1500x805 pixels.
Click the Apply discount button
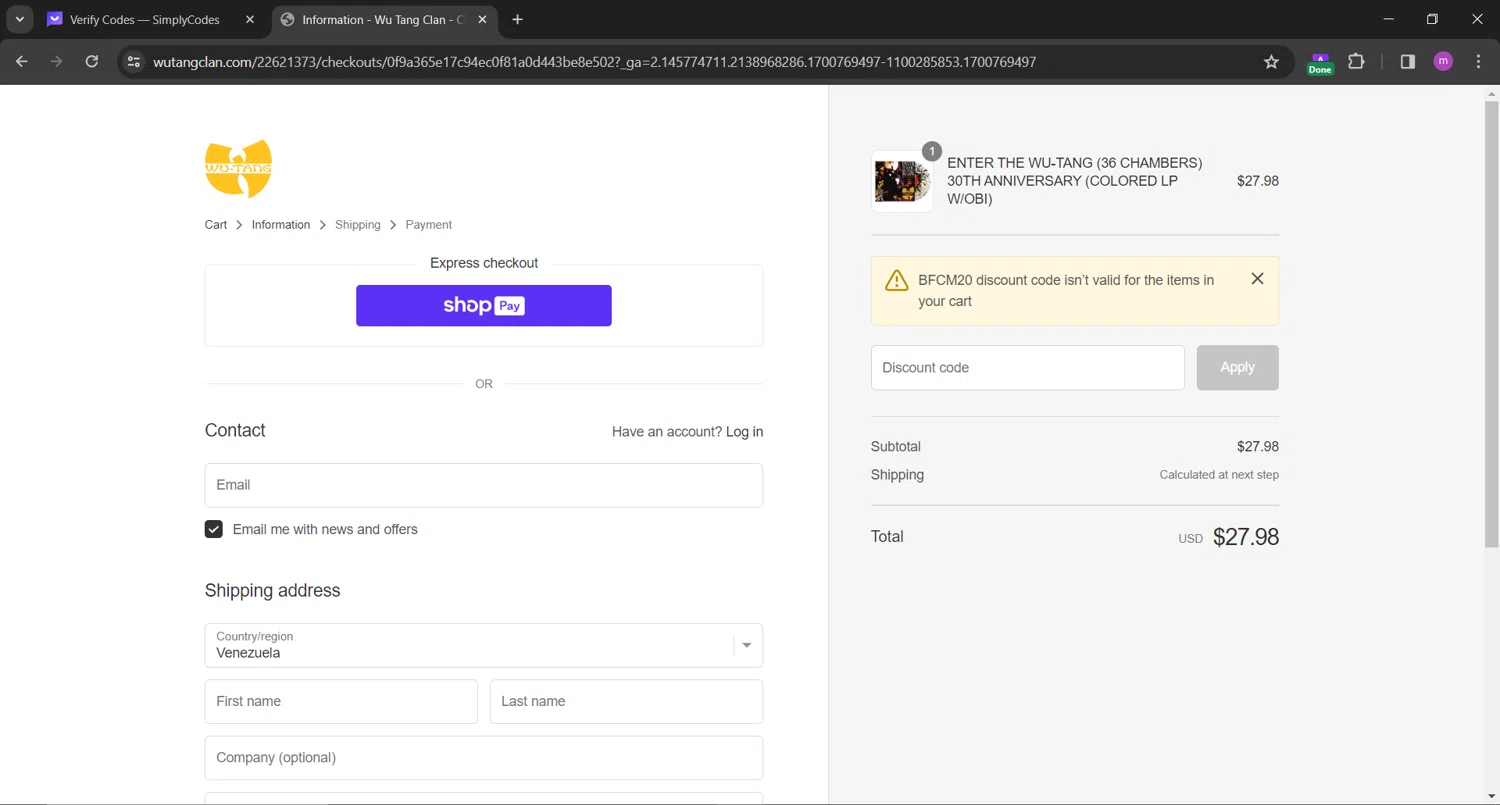(x=1238, y=368)
